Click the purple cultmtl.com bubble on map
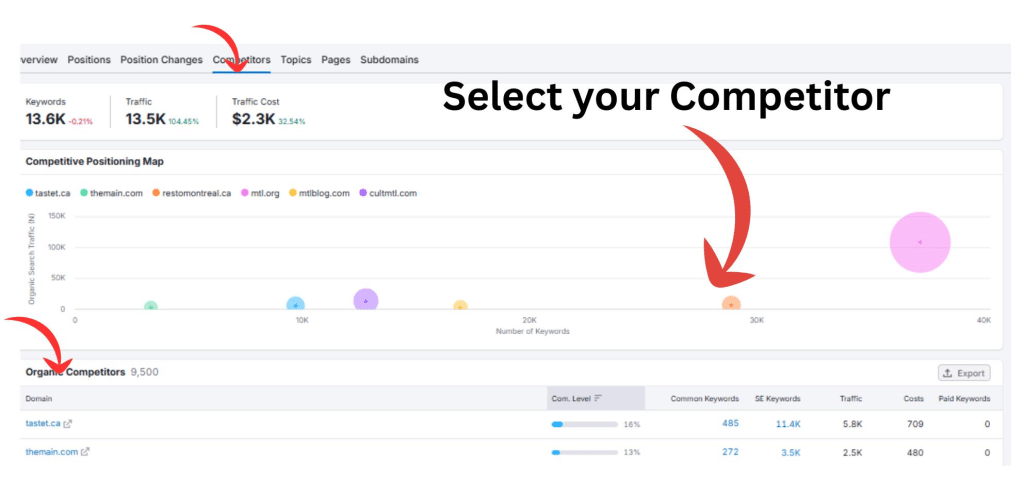The height and width of the screenshot is (493, 1024). pyautogui.click(x=366, y=300)
